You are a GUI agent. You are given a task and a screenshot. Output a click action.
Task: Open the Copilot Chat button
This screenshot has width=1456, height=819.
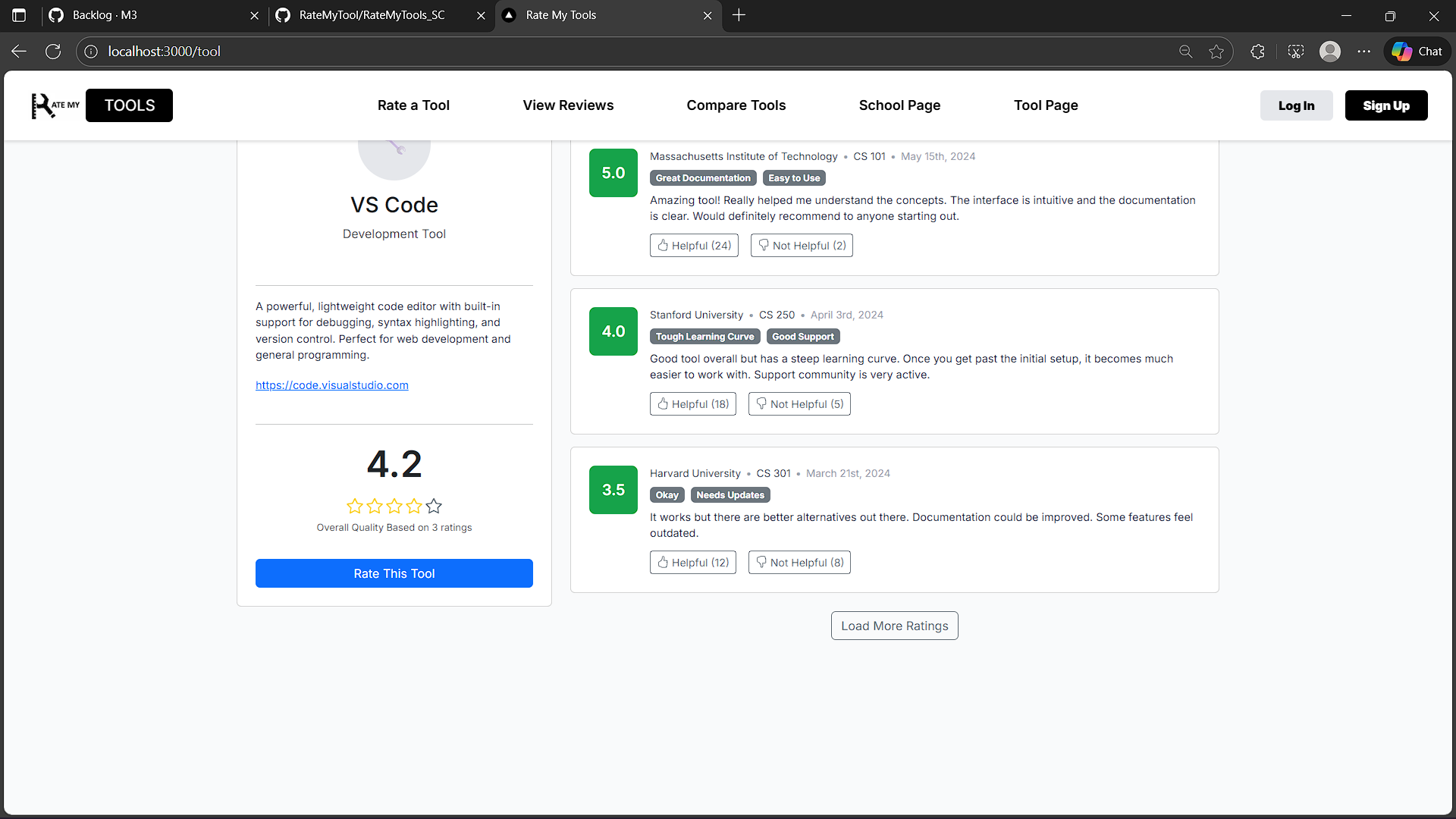(x=1417, y=52)
